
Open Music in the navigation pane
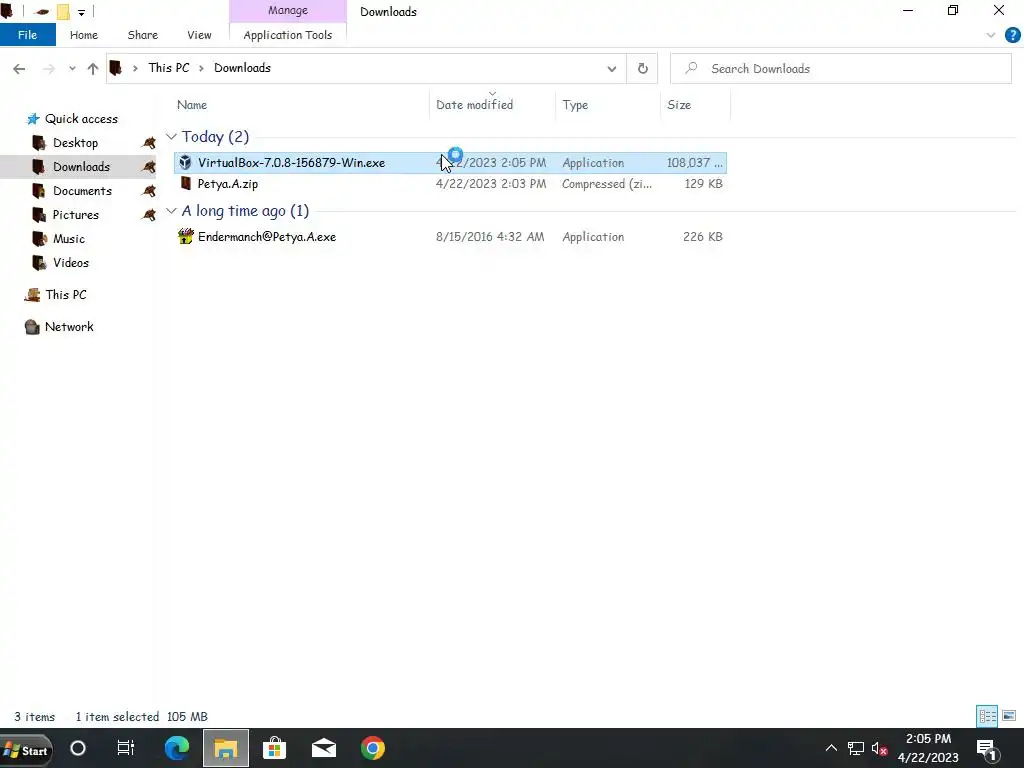point(69,239)
